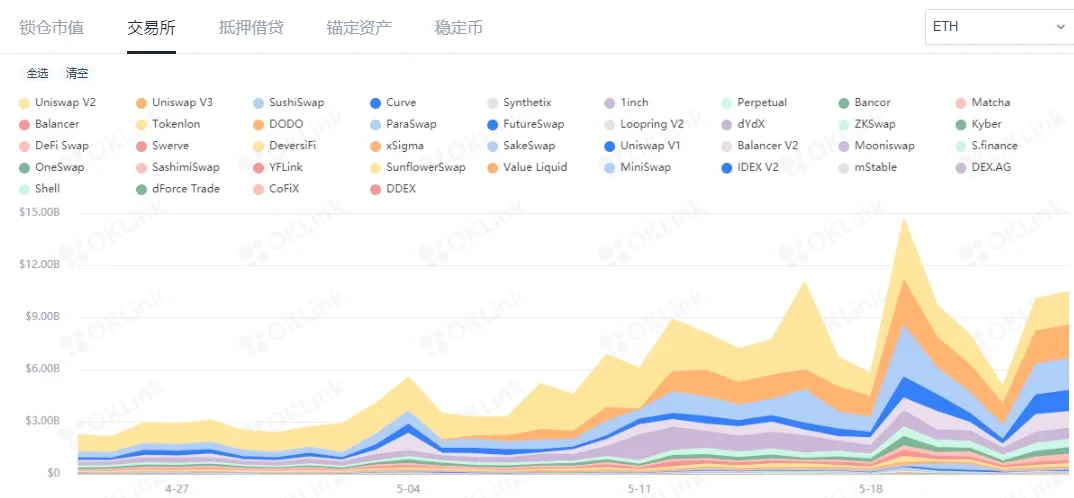Open the 稳定币 tab
Image resolution: width=1074 pixels, height=498 pixels.
(x=459, y=28)
